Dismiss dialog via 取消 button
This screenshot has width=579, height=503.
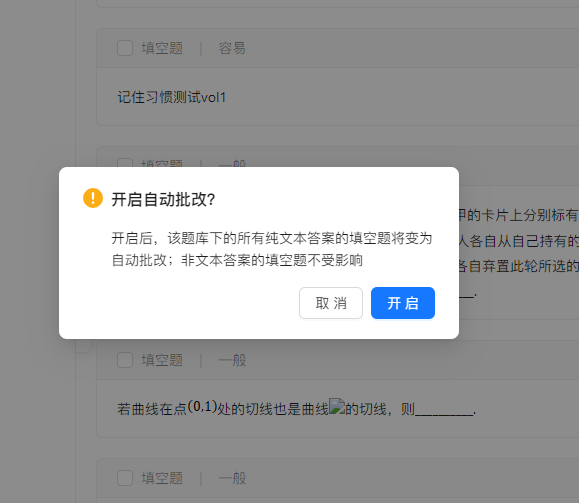pyautogui.click(x=331, y=303)
